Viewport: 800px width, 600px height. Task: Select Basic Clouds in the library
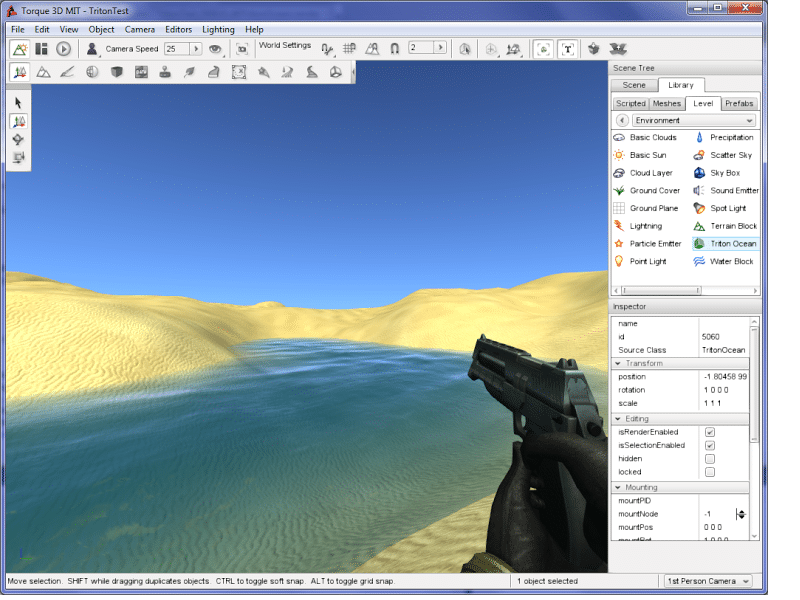[x=645, y=138]
